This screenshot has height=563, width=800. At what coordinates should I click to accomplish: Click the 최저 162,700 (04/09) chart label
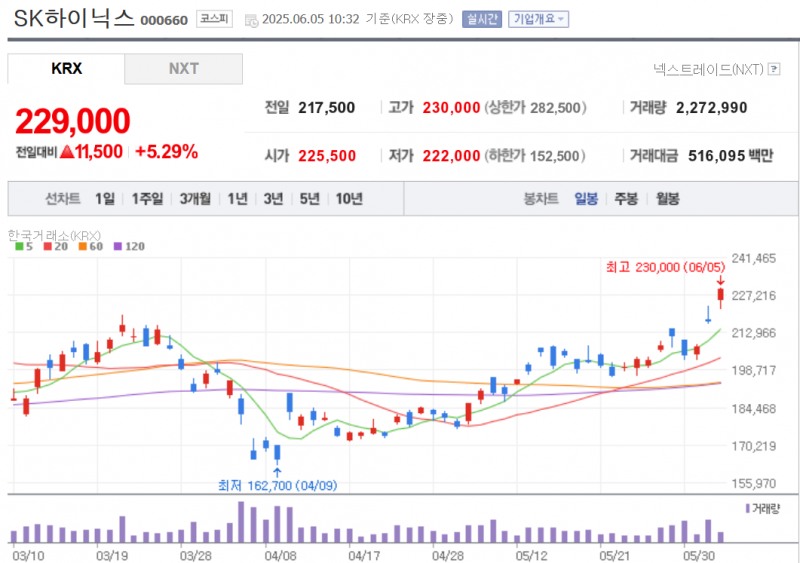[x=278, y=485]
